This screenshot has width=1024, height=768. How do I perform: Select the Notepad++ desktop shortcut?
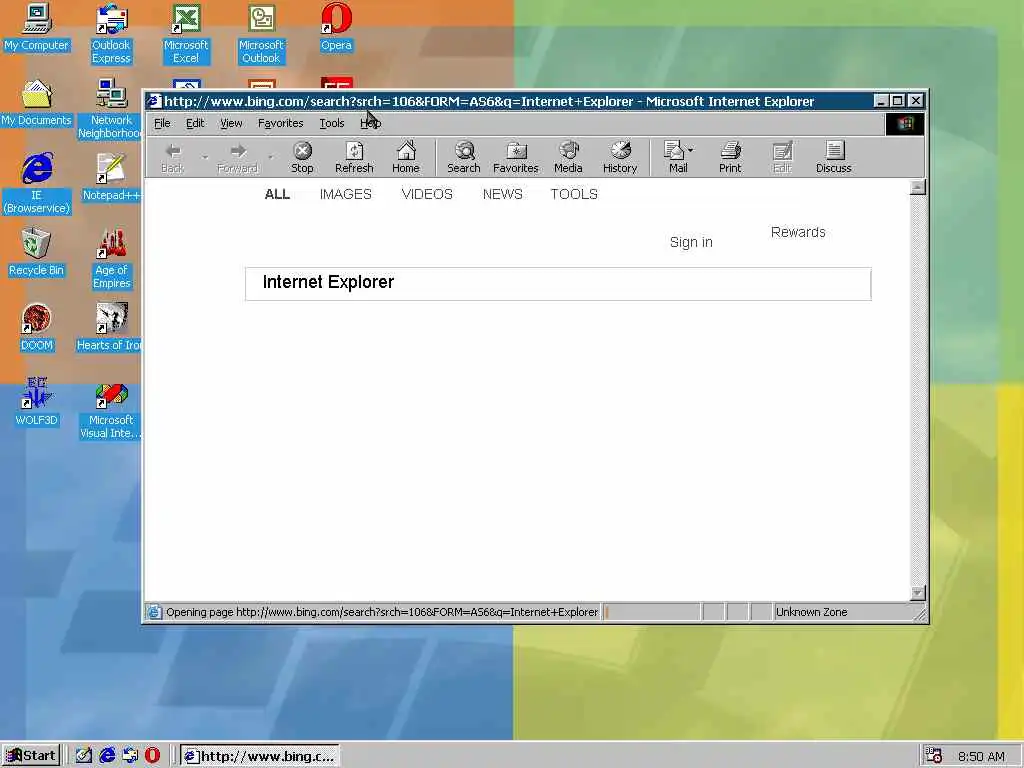(111, 178)
